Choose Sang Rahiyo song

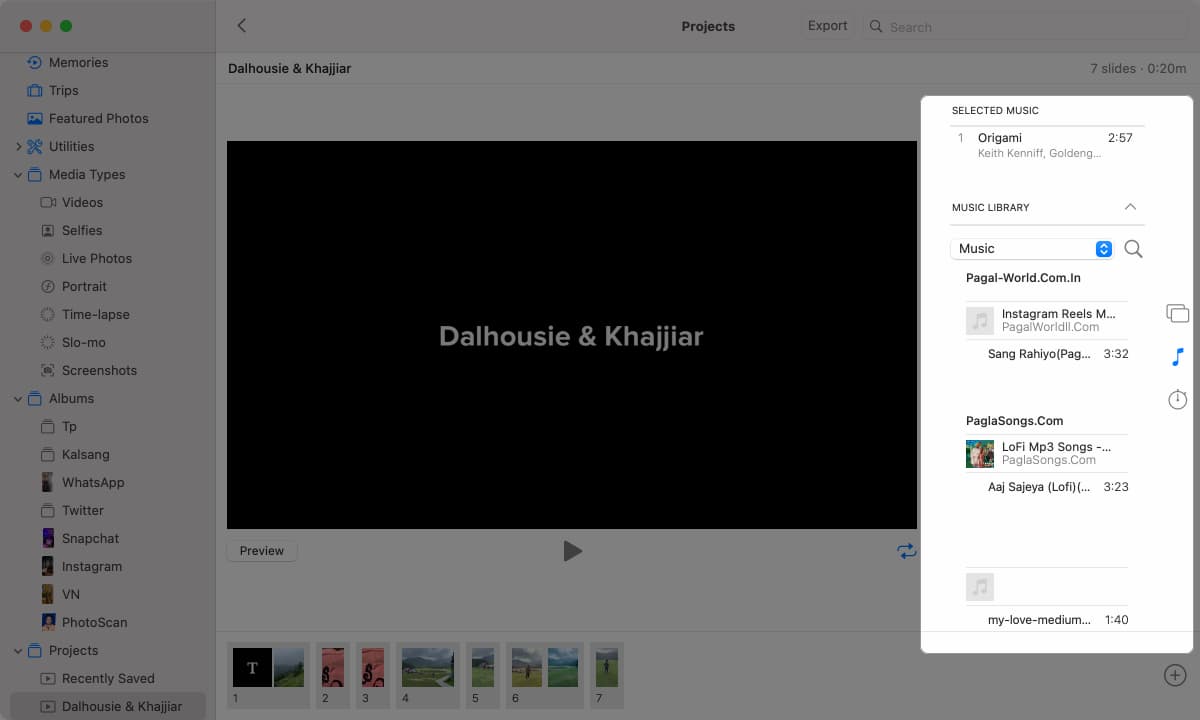tap(1047, 354)
